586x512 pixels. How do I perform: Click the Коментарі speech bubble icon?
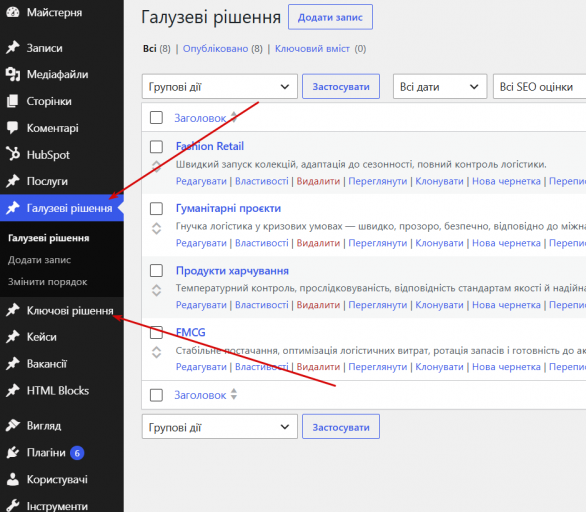click(x=13, y=128)
